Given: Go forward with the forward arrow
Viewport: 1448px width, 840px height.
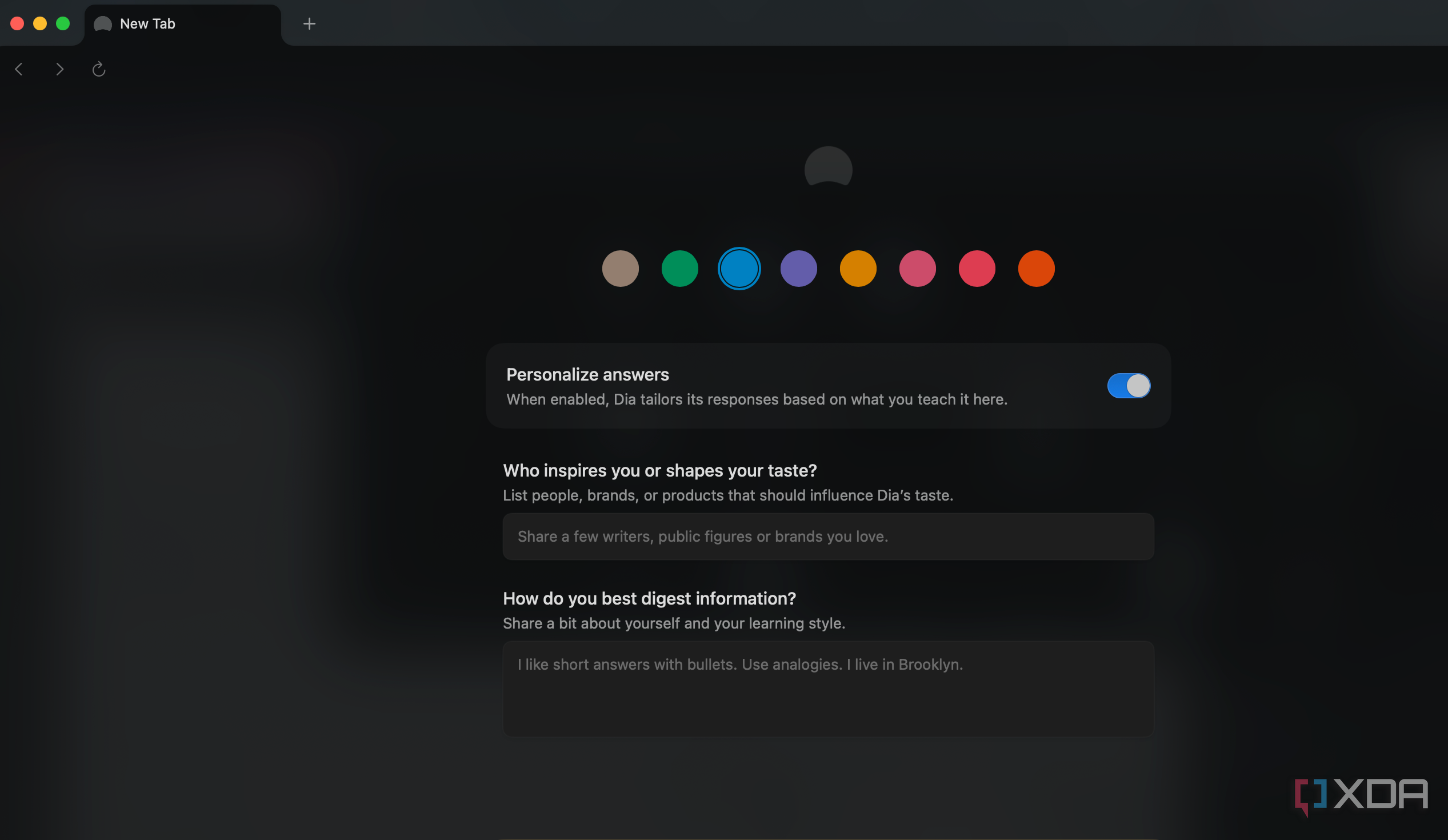Looking at the screenshot, I should tap(59, 70).
